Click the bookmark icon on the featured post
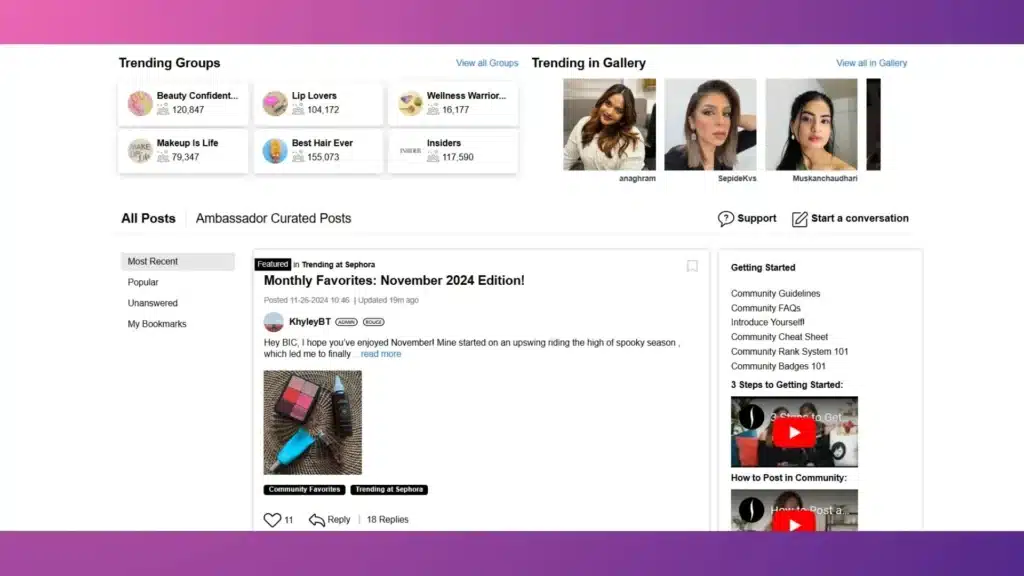Viewport: 1024px width, 576px height. (692, 265)
